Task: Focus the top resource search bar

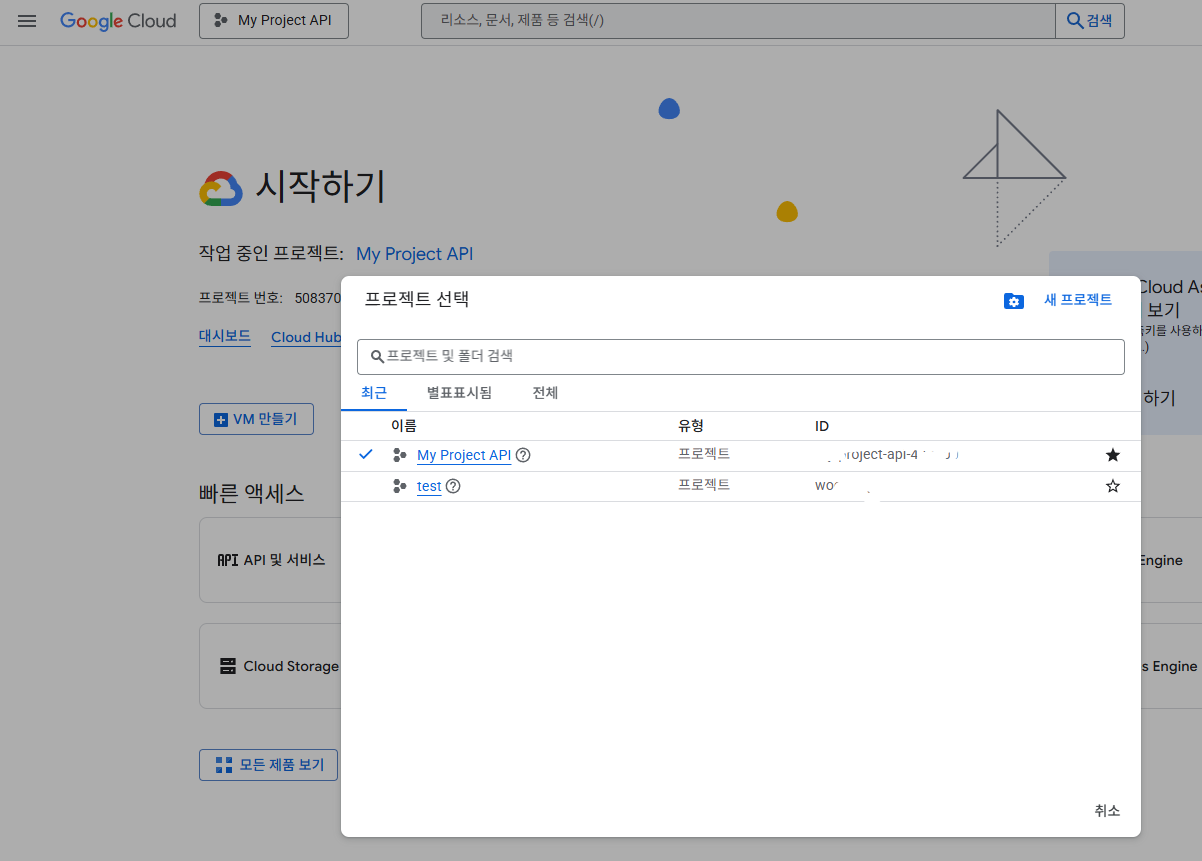Action: pos(738,21)
